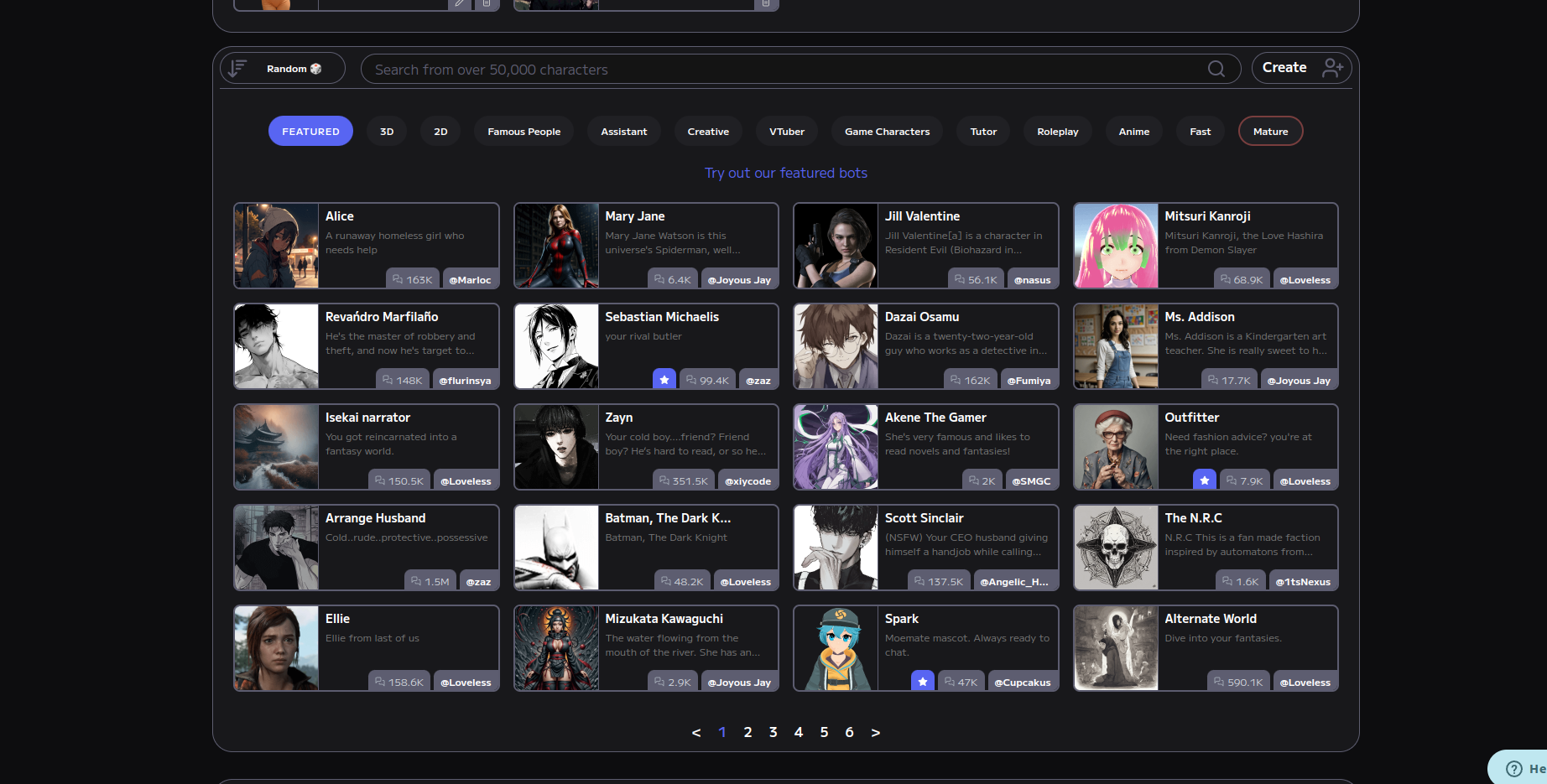Select the Game Characters category
Image resolution: width=1547 pixels, height=784 pixels.
(x=887, y=132)
